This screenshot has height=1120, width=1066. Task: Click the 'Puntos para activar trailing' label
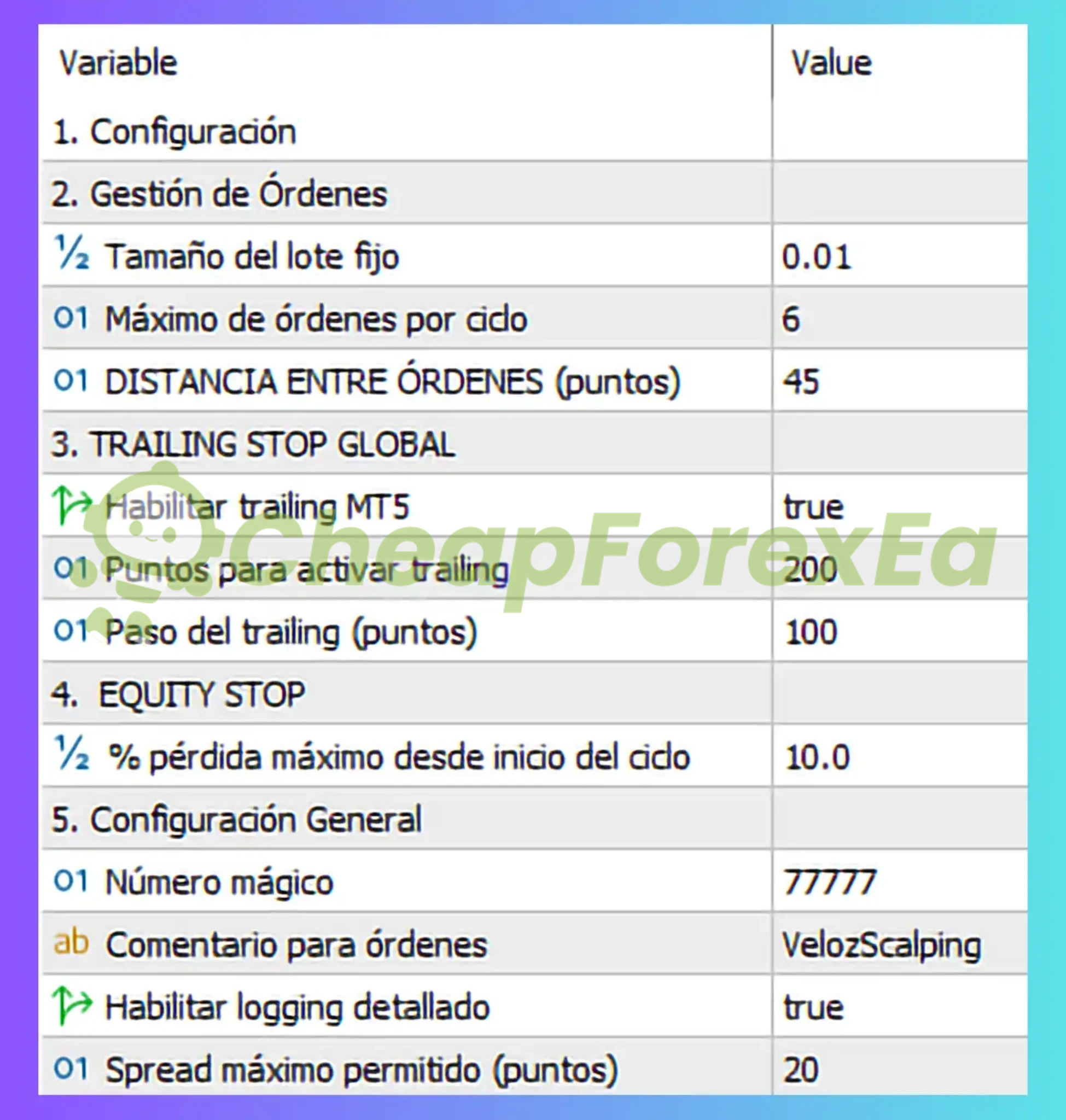point(307,569)
